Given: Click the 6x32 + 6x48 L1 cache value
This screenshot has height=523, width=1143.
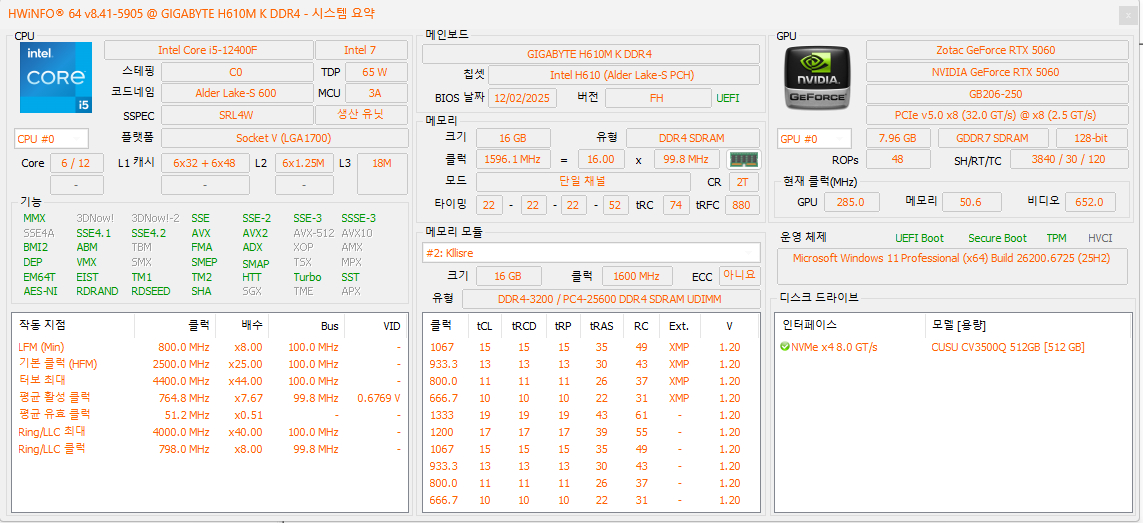Looking at the screenshot, I should [205, 163].
